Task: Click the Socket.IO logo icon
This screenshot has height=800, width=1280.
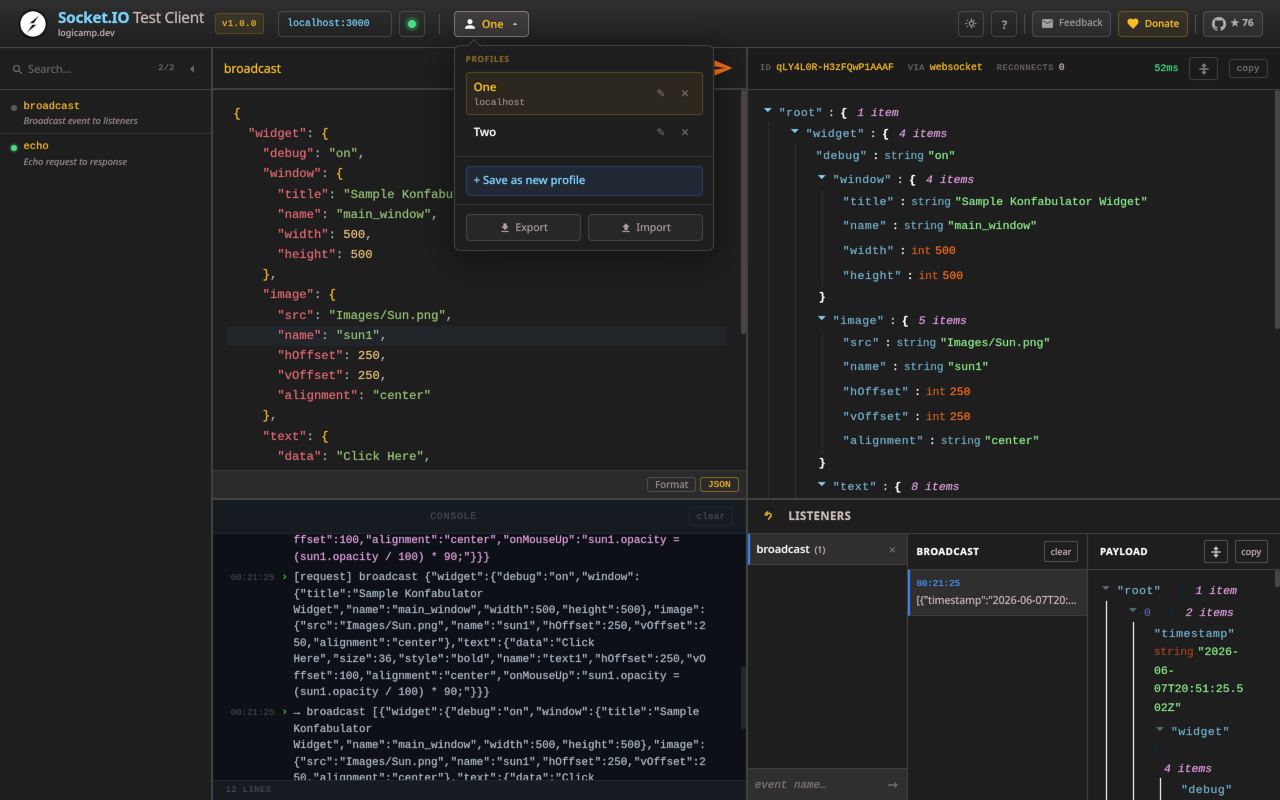Action: [x=33, y=24]
